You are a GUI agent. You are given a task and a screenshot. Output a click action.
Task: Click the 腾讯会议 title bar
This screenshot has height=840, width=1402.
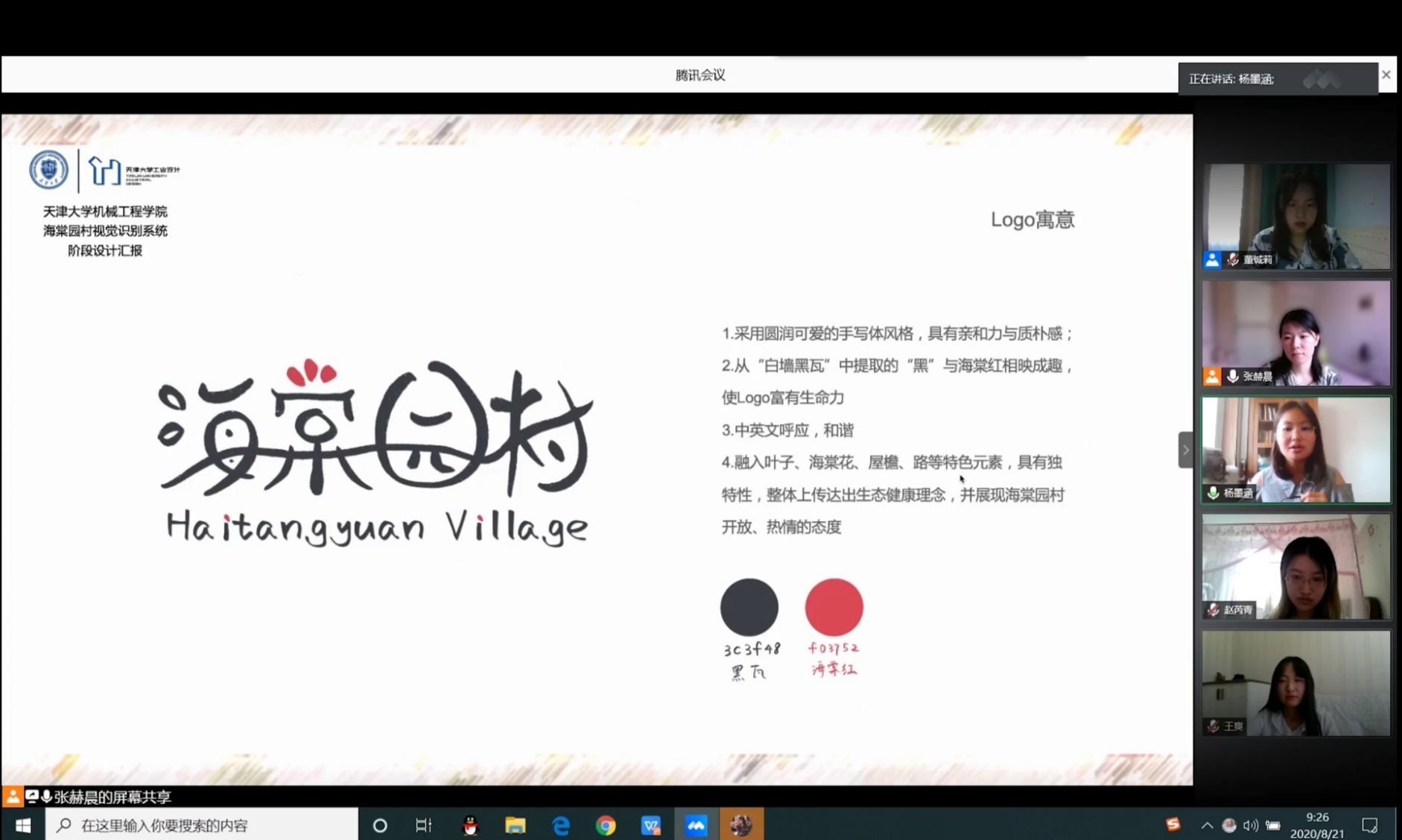(700, 75)
